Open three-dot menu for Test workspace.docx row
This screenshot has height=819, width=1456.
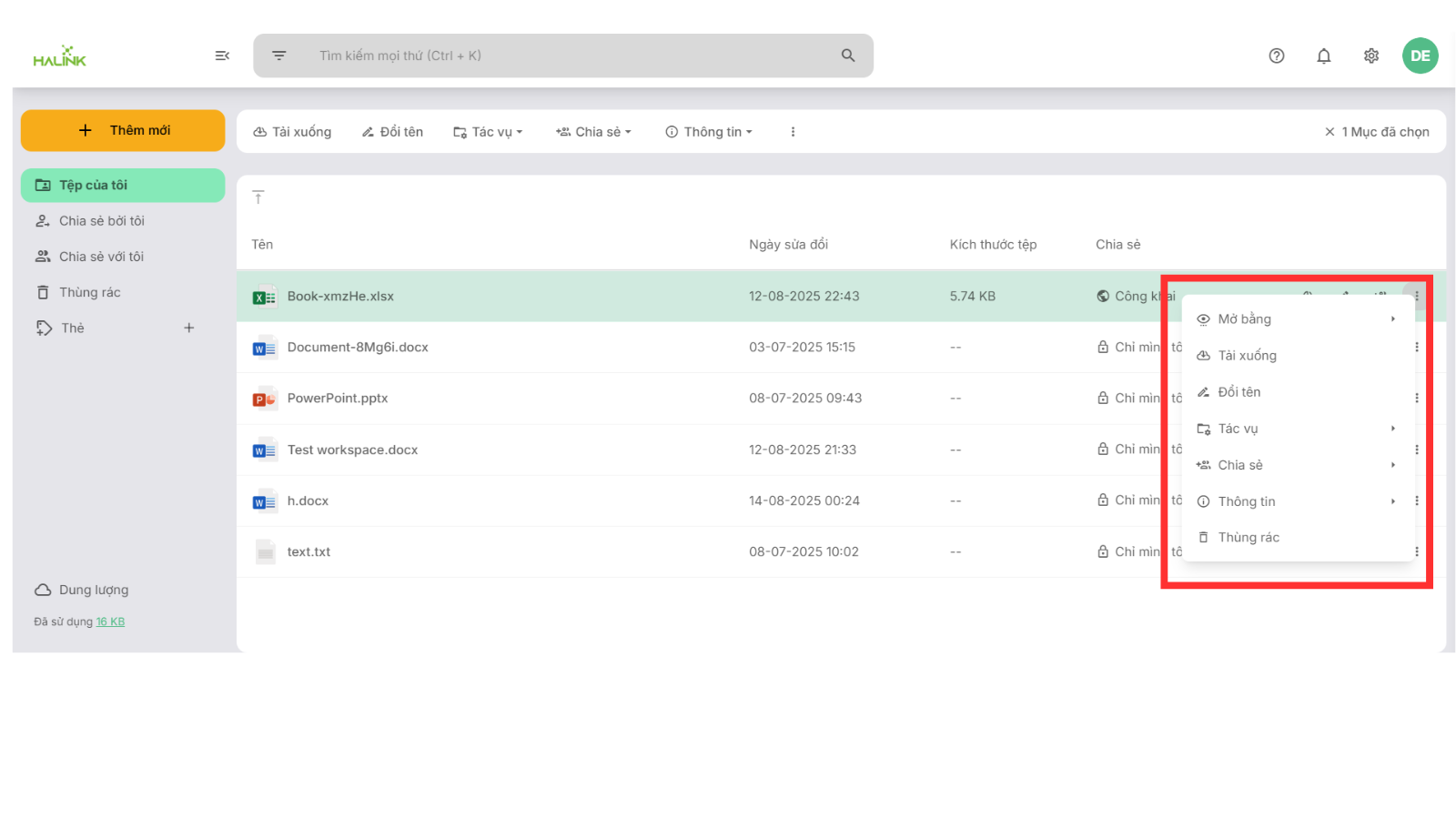pyautogui.click(x=1417, y=450)
